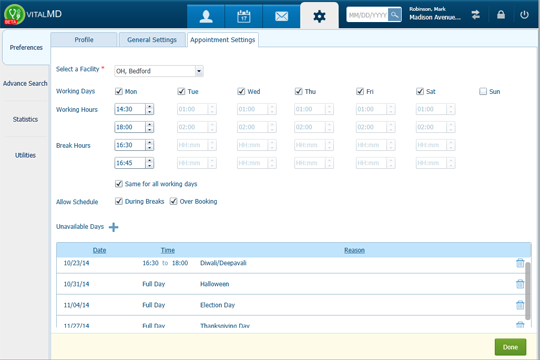This screenshot has width=540, height=360.
Task: Click the switch facility arrows icon
Action: coord(476,15)
